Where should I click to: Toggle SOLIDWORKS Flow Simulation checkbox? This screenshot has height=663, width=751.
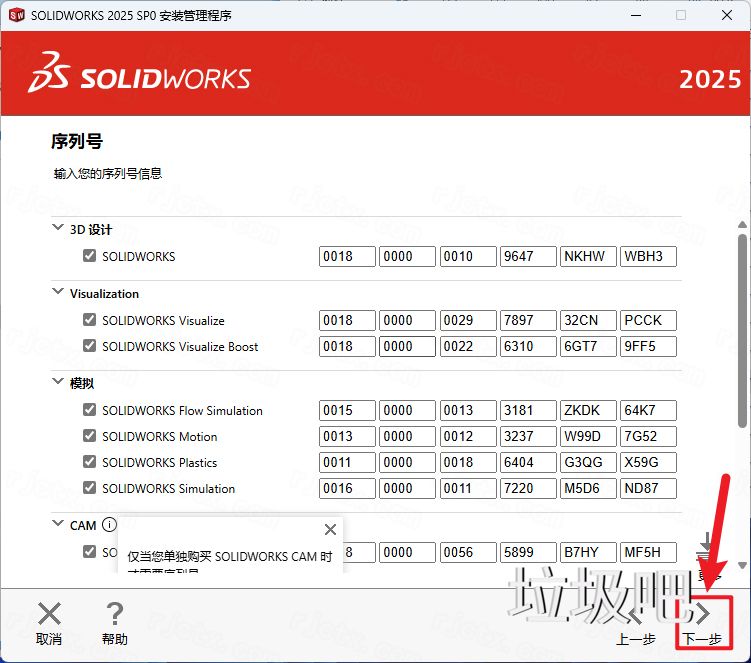[89, 410]
